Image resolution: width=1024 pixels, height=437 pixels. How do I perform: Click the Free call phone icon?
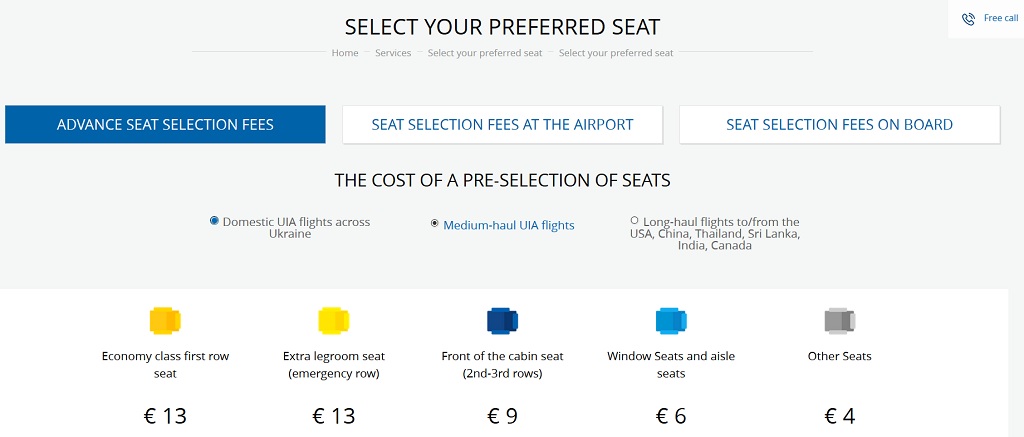click(x=968, y=19)
